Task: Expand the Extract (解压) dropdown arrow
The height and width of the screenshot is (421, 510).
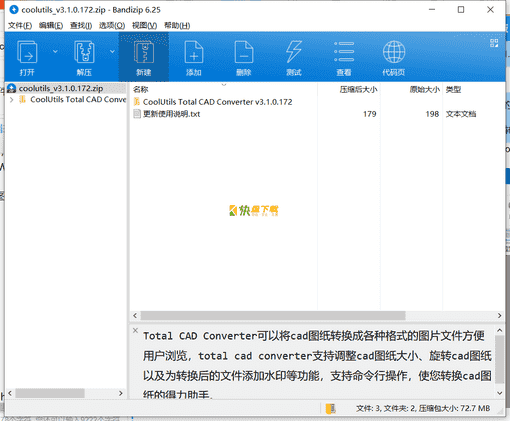Action: tap(112, 51)
